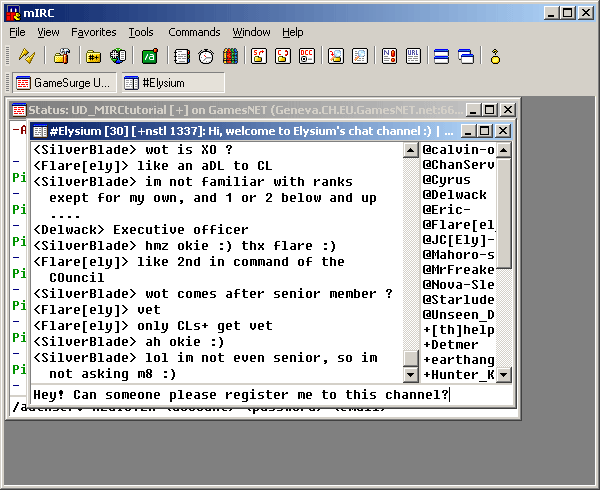The width and height of the screenshot is (600, 490).
Task: Close the Status window
Action: (508, 110)
